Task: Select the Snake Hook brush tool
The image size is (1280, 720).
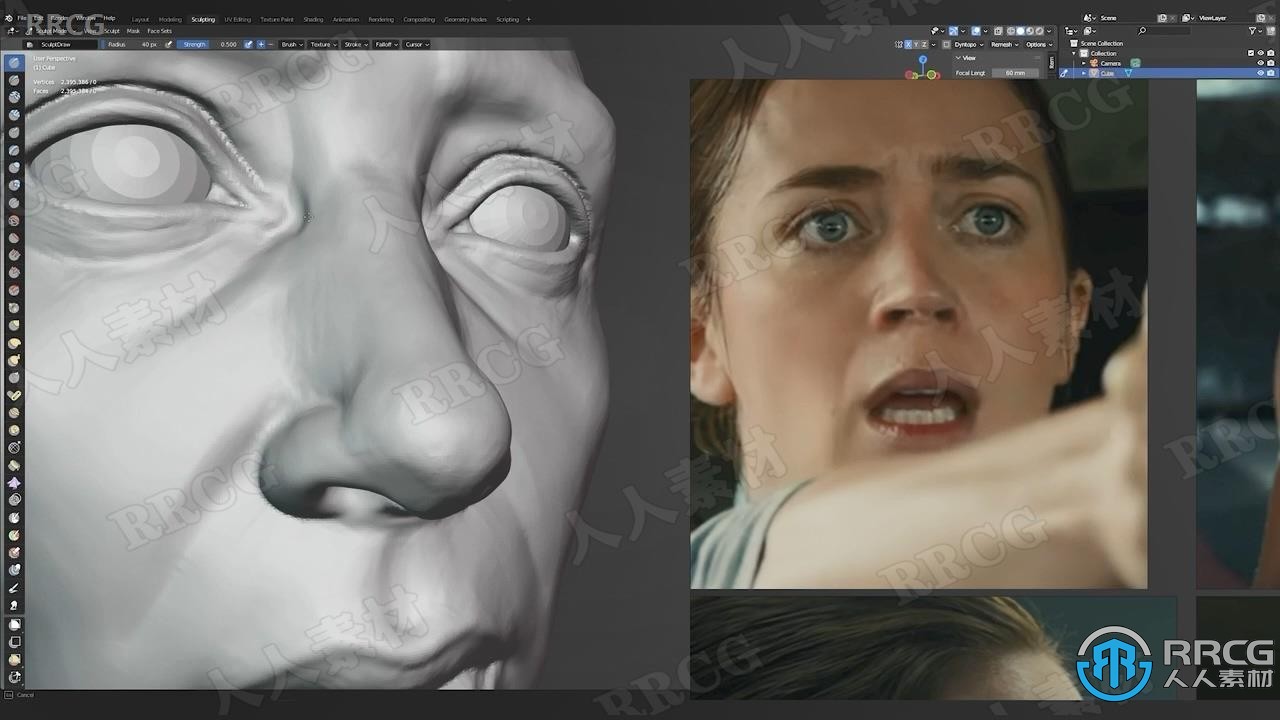Action: click(15, 360)
